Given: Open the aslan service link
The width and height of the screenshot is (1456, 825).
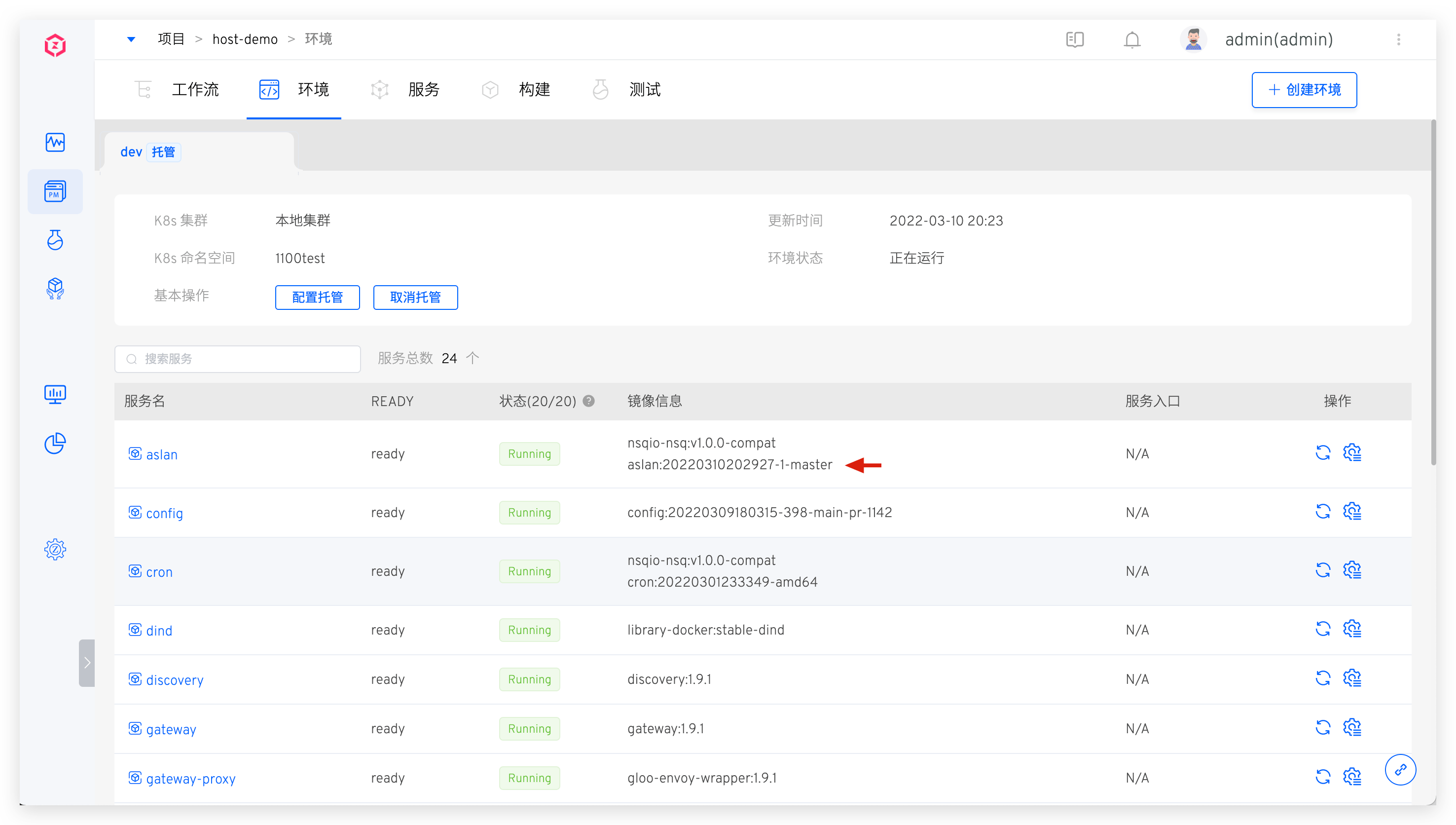Looking at the screenshot, I should pyautogui.click(x=162, y=454).
